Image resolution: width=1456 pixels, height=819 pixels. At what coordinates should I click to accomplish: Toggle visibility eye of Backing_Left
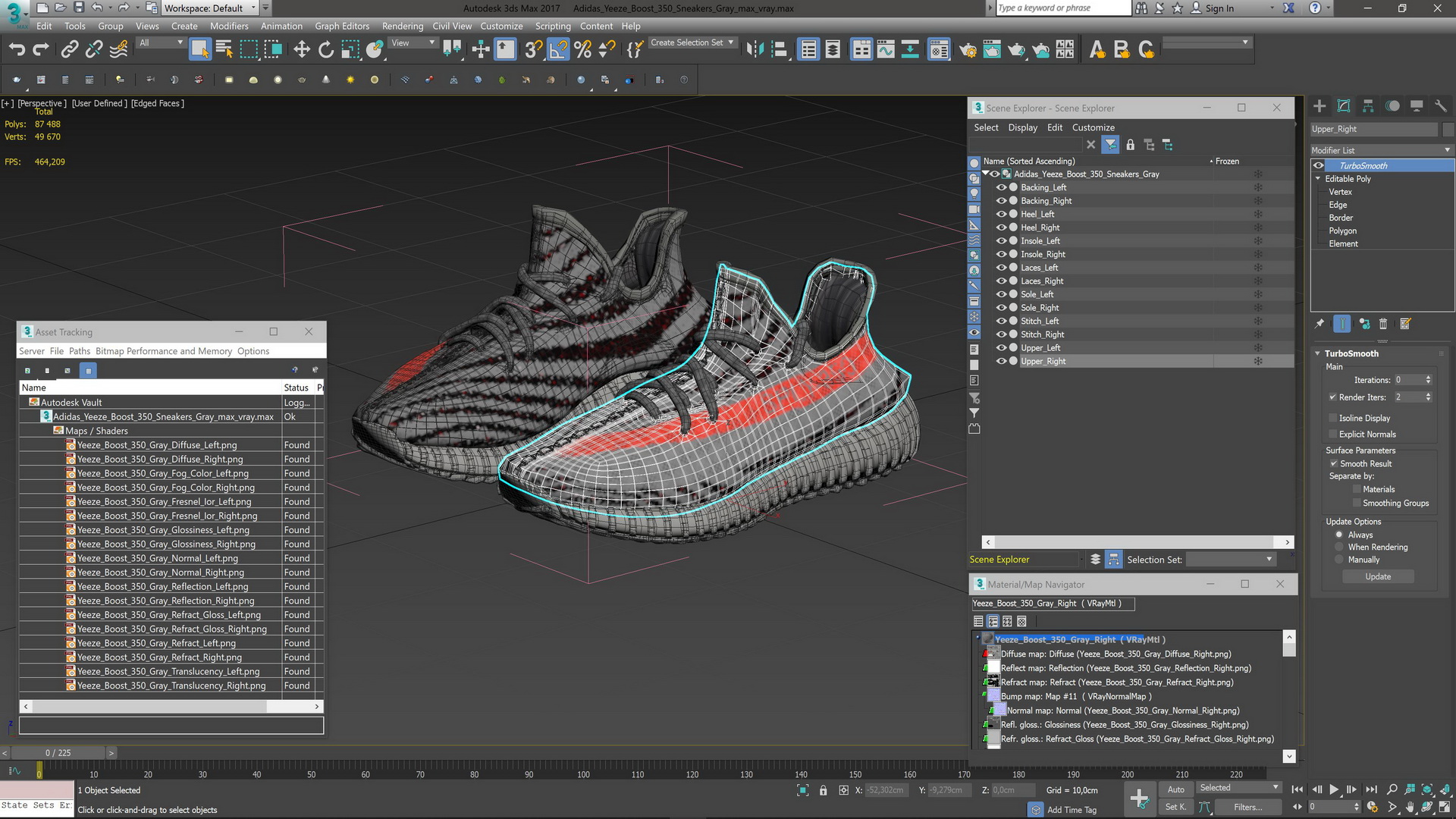coord(1001,187)
